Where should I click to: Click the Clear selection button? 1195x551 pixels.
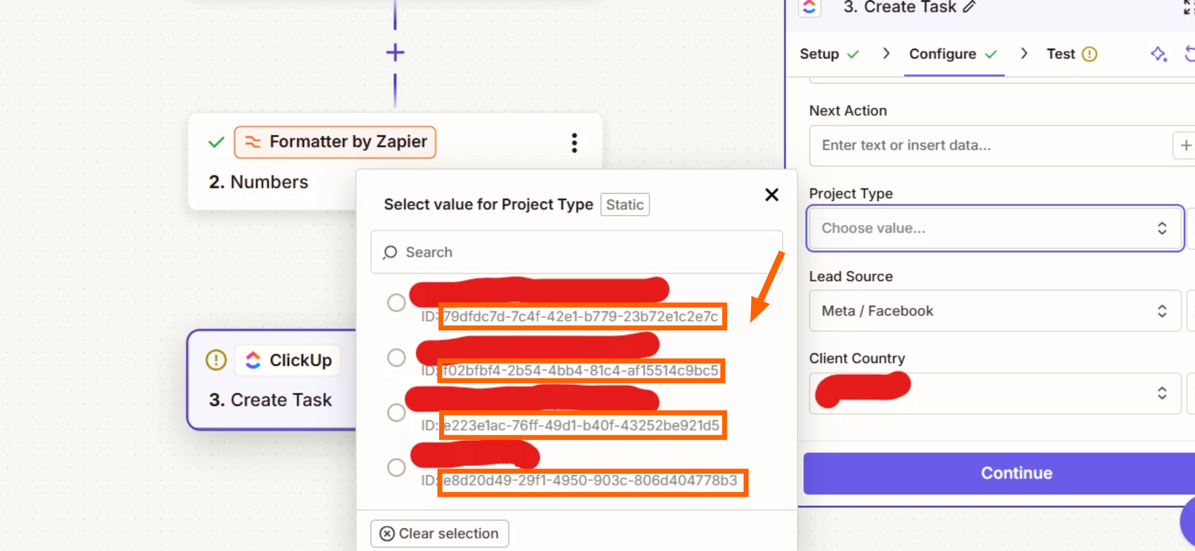tap(440, 533)
